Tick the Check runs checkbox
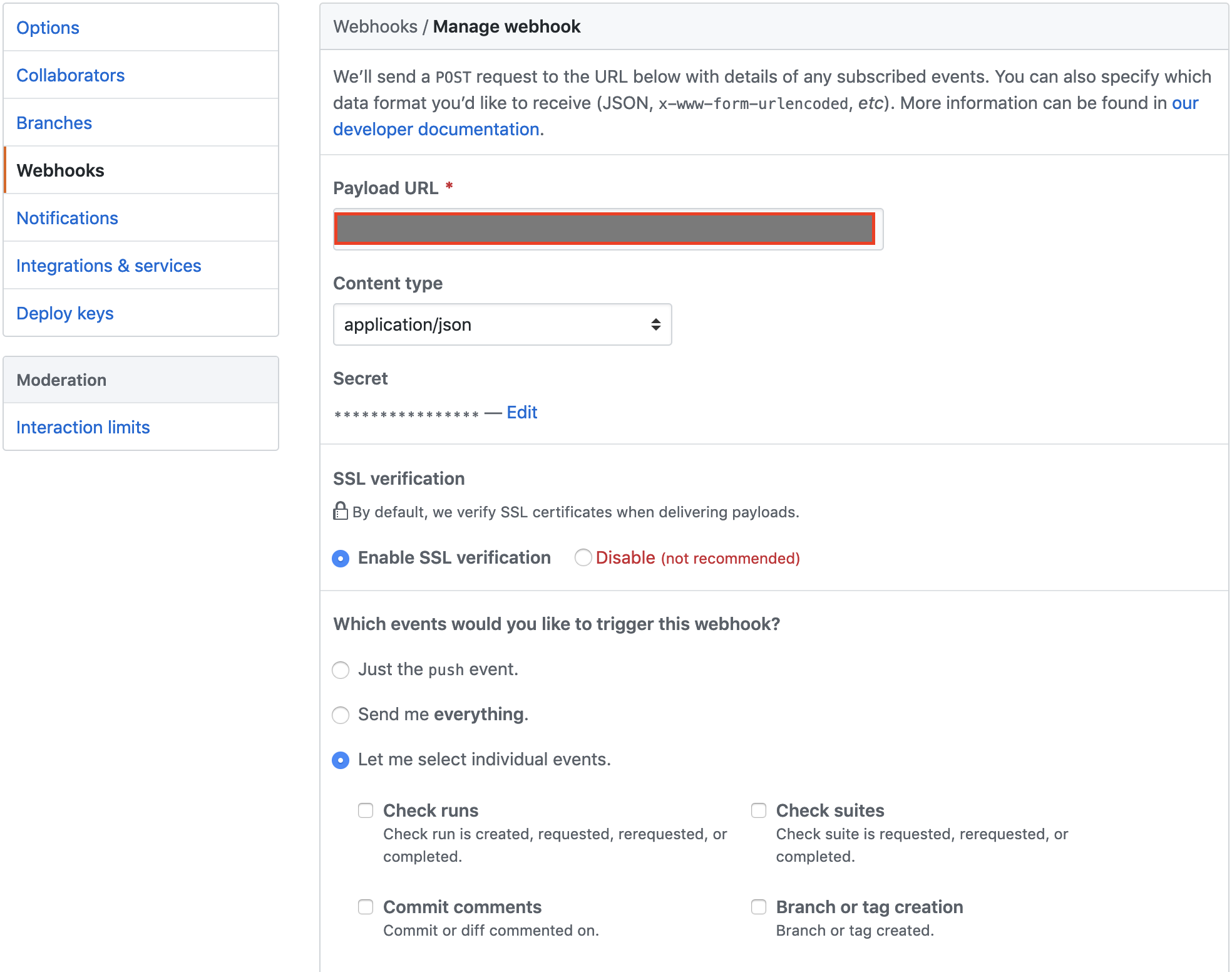 click(x=366, y=810)
